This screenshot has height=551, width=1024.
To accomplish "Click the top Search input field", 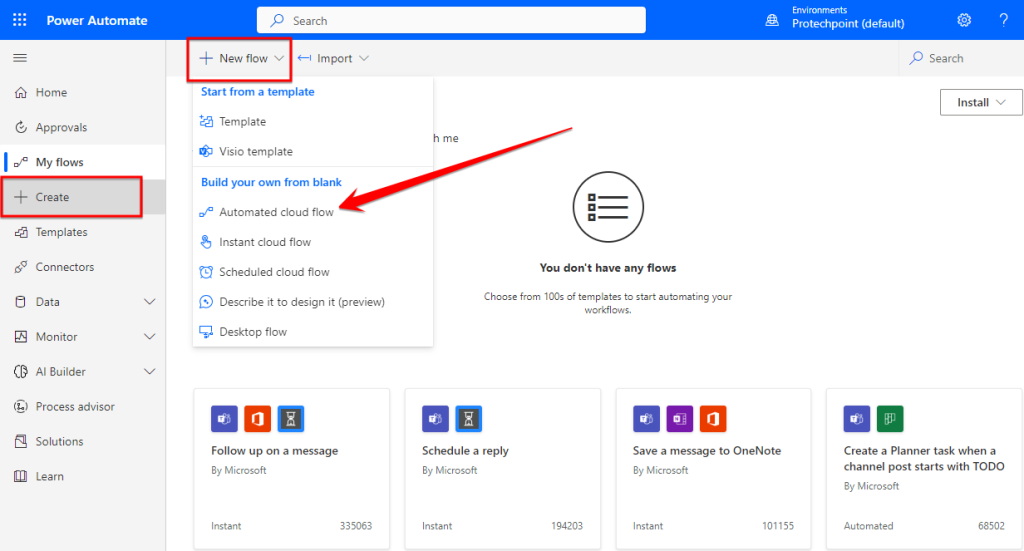I will click(451, 20).
